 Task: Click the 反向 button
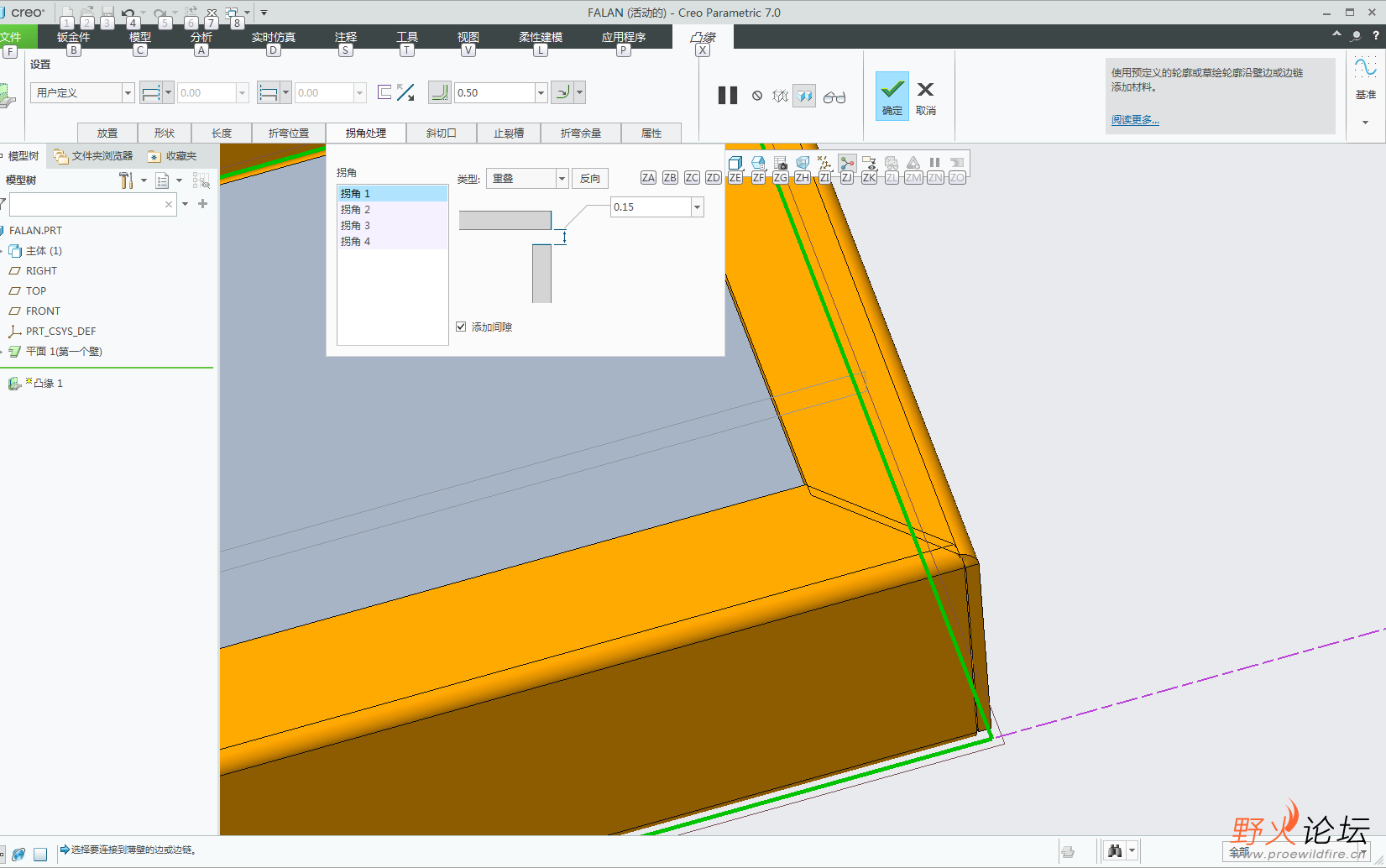click(589, 178)
